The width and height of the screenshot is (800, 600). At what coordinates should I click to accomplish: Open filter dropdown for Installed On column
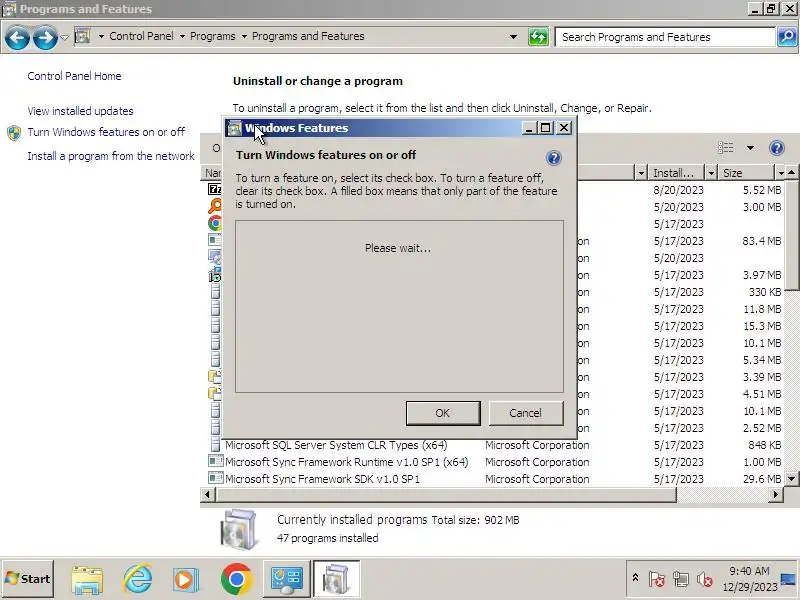pyautogui.click(x=711, y=173)
